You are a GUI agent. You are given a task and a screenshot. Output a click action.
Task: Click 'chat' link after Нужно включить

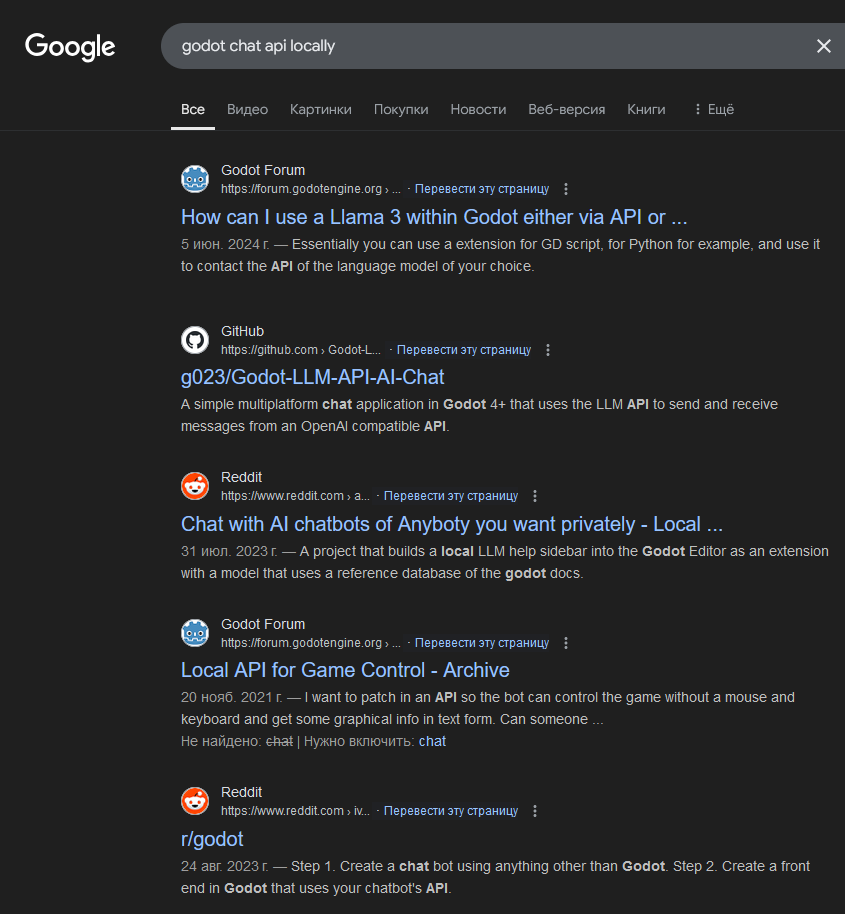(432, 741)
